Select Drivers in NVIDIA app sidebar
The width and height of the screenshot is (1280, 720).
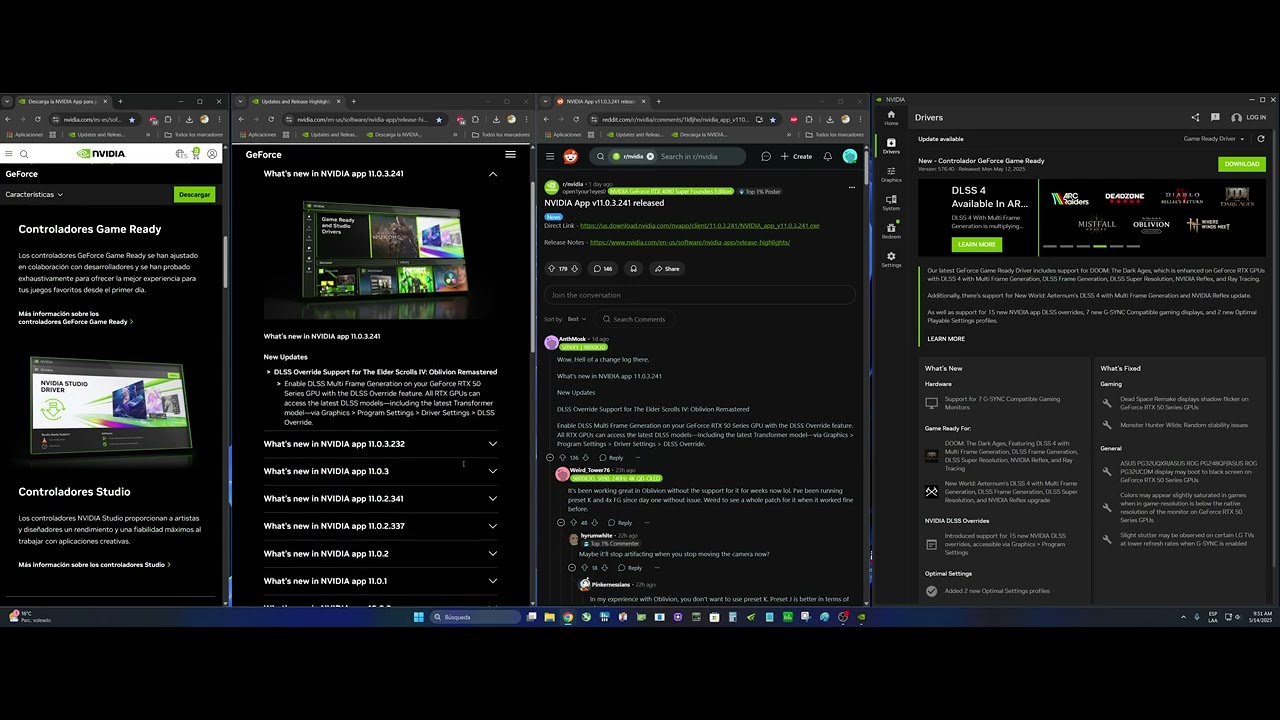coord(891,146)
